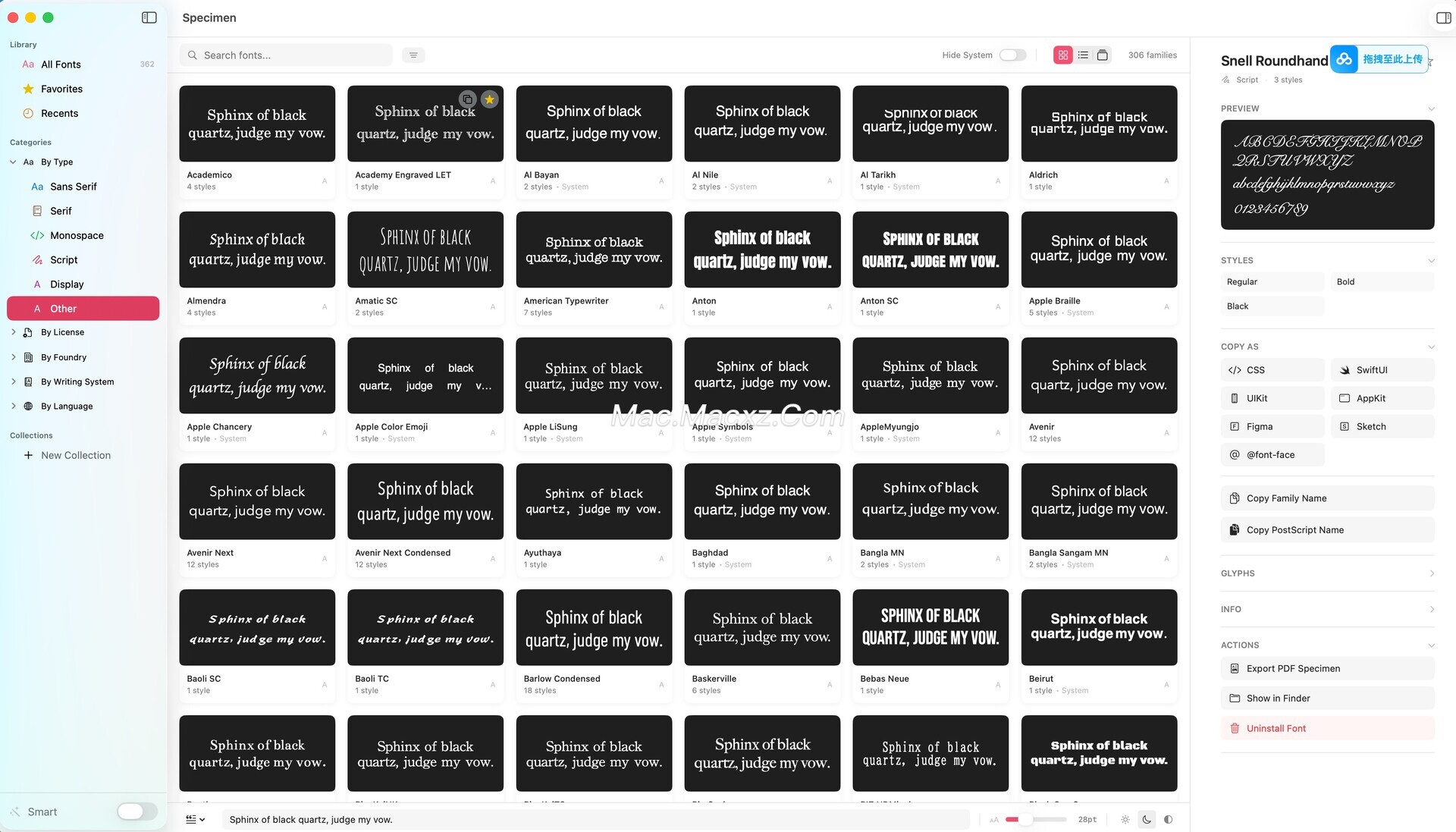Turn on Smart toggle in sidebar
Image resolution: width=1456 pixels, height=832 pixels.
click(136, 812)
